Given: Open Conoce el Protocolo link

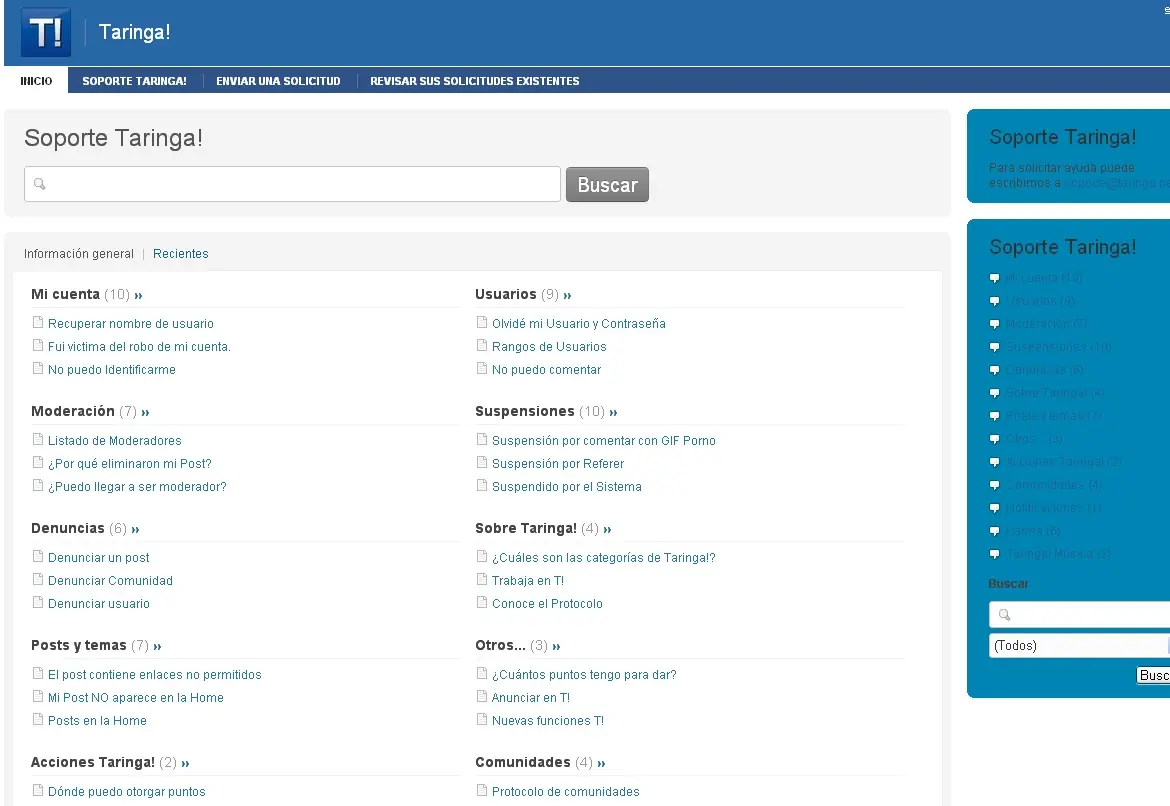Looking at the screenshot, I should click(x=547, y=603).
